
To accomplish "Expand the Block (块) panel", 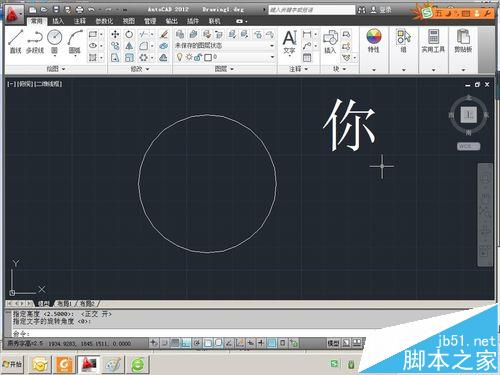I will pos(339,69).
